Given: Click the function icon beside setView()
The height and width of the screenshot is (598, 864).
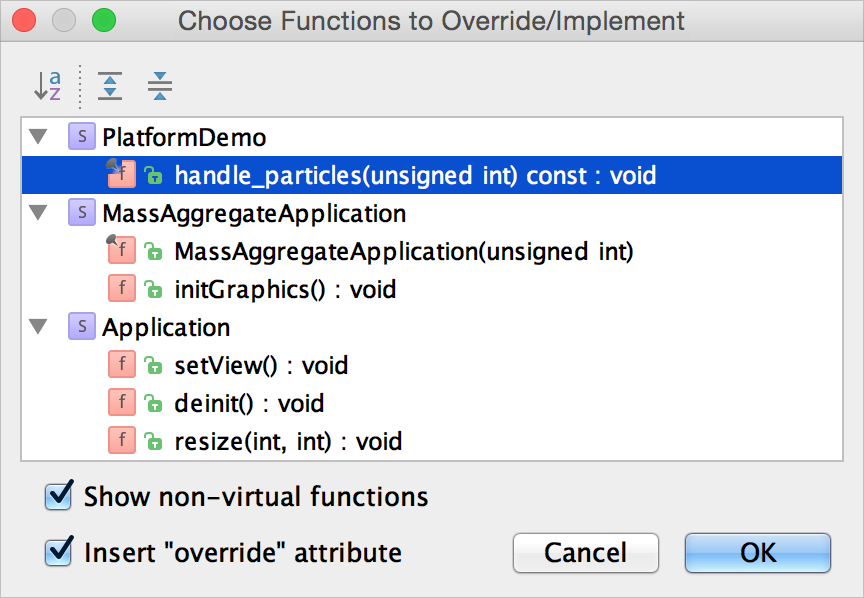Looking at the screenshot, I should click(121, 365).
